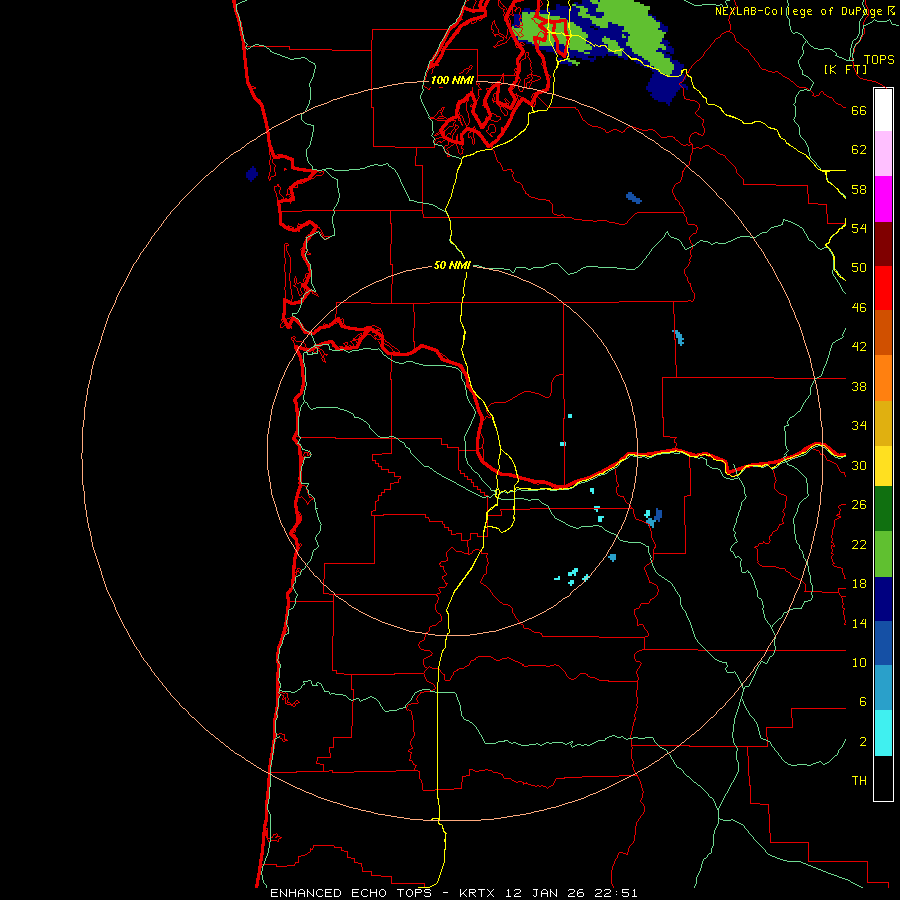Click the light blue legend swatch
This screenshot has height=900, width=900.
coord(883,687)
